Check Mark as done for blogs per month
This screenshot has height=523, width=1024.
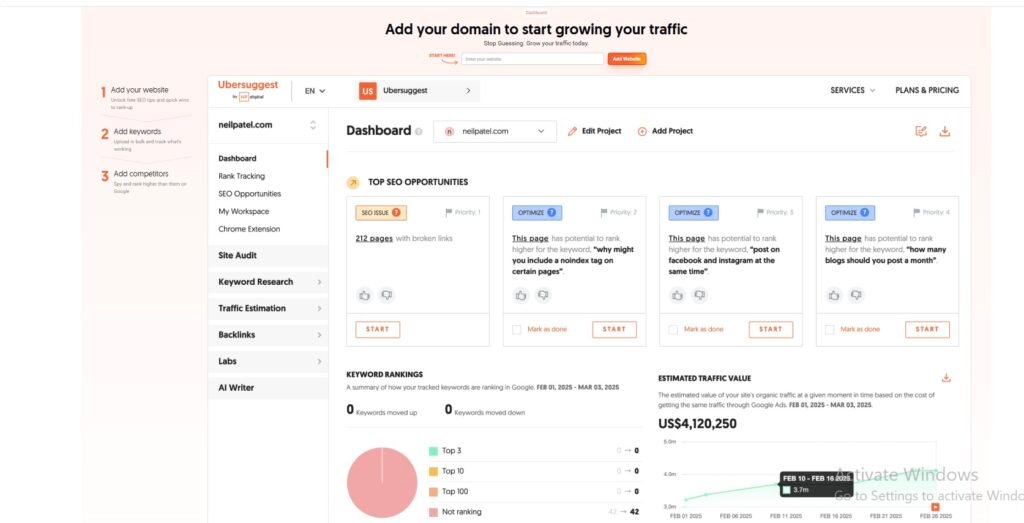point(829,329)
